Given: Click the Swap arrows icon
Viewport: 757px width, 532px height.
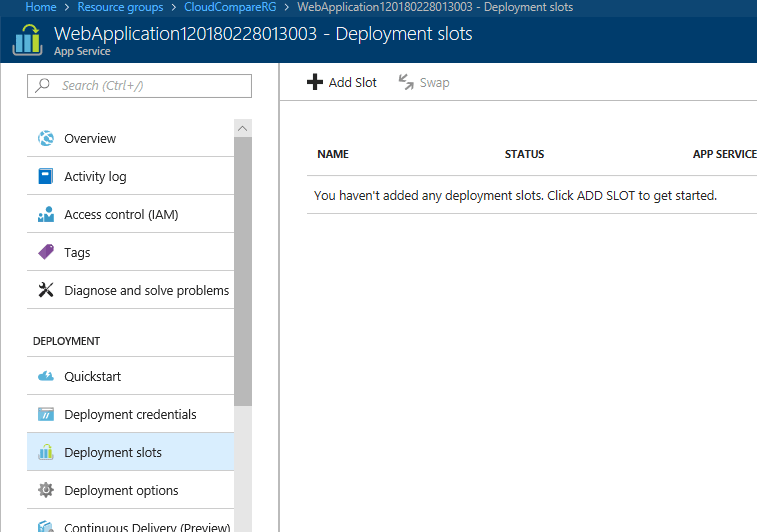Looking at the screenshot, I should pos(406,82).
